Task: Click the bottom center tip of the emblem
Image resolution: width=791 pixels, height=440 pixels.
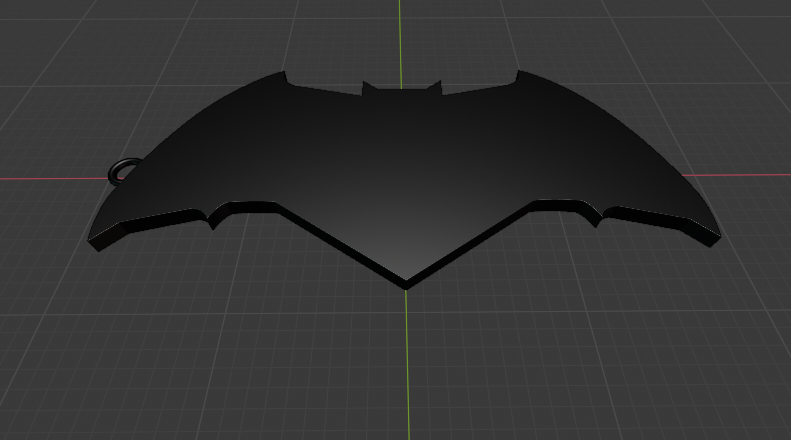Action: tap(406, 284)
